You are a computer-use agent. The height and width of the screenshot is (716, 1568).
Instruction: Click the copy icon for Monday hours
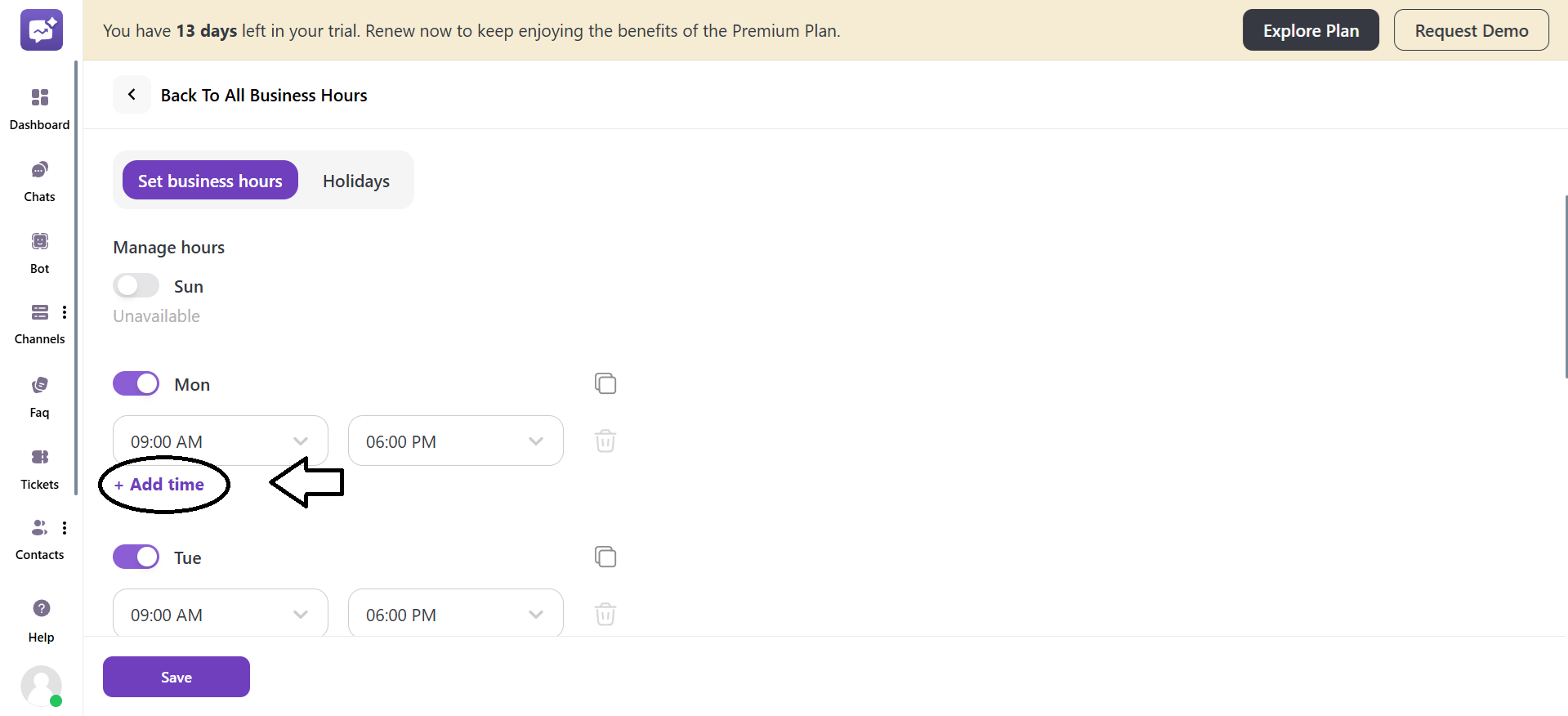605,383
